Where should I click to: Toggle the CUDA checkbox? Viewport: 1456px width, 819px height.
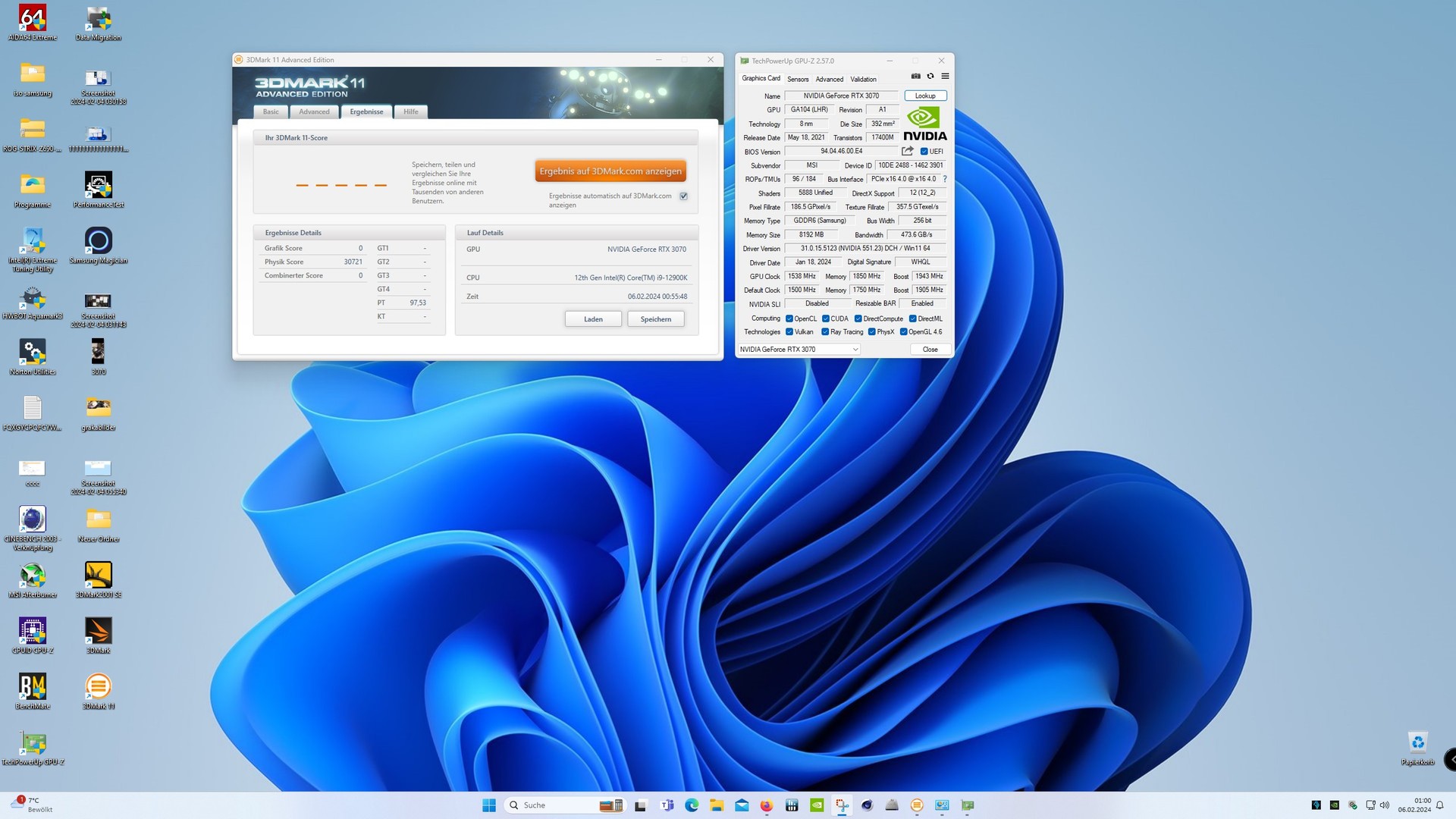826,318
